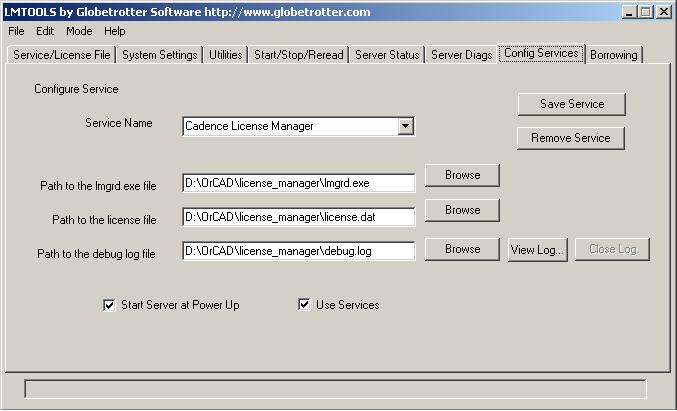This screenshot has width=677, height=411.
Task: Click the Remove Service button
Action: click(571, 138)
